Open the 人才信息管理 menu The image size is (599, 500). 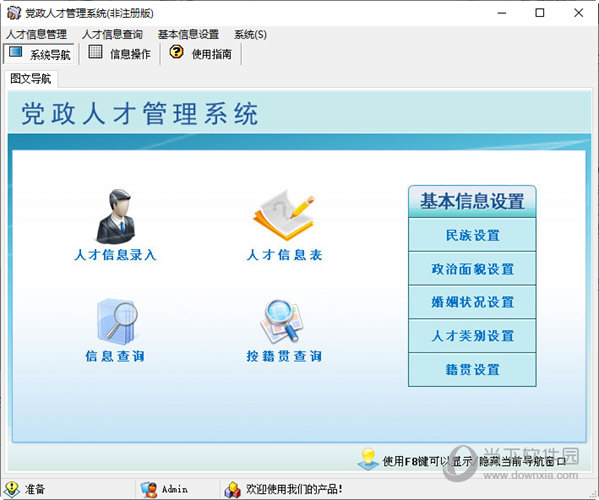point(36,34)
